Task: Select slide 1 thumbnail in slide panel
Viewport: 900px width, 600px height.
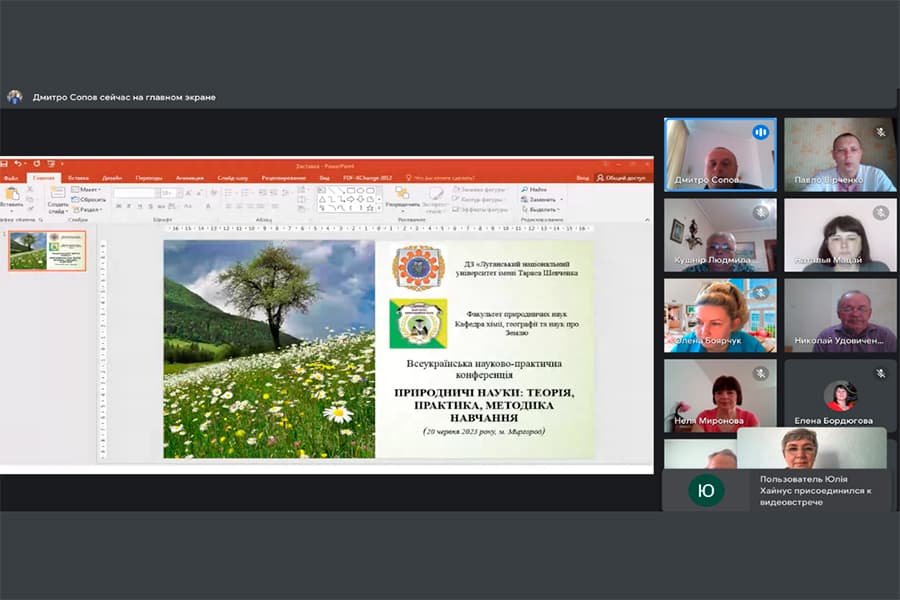Action: (x=47, y=251)
